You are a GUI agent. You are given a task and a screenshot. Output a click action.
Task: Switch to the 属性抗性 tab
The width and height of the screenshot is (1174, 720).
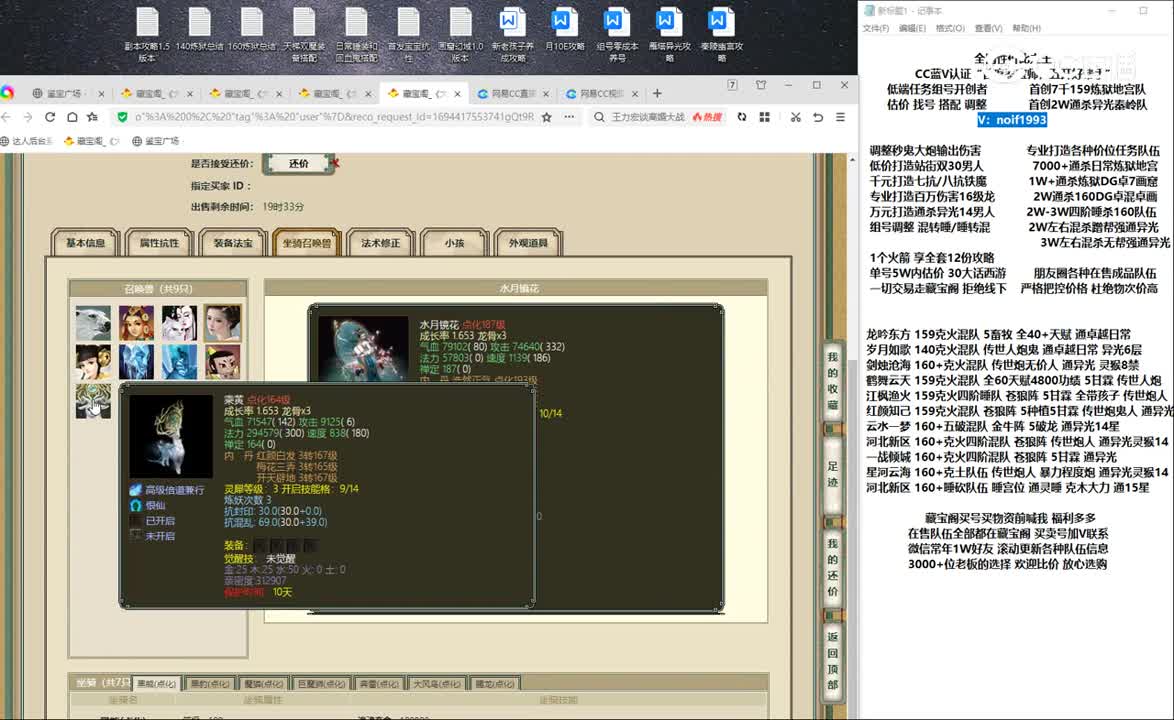pyautogui.click(x=159, y=242)
